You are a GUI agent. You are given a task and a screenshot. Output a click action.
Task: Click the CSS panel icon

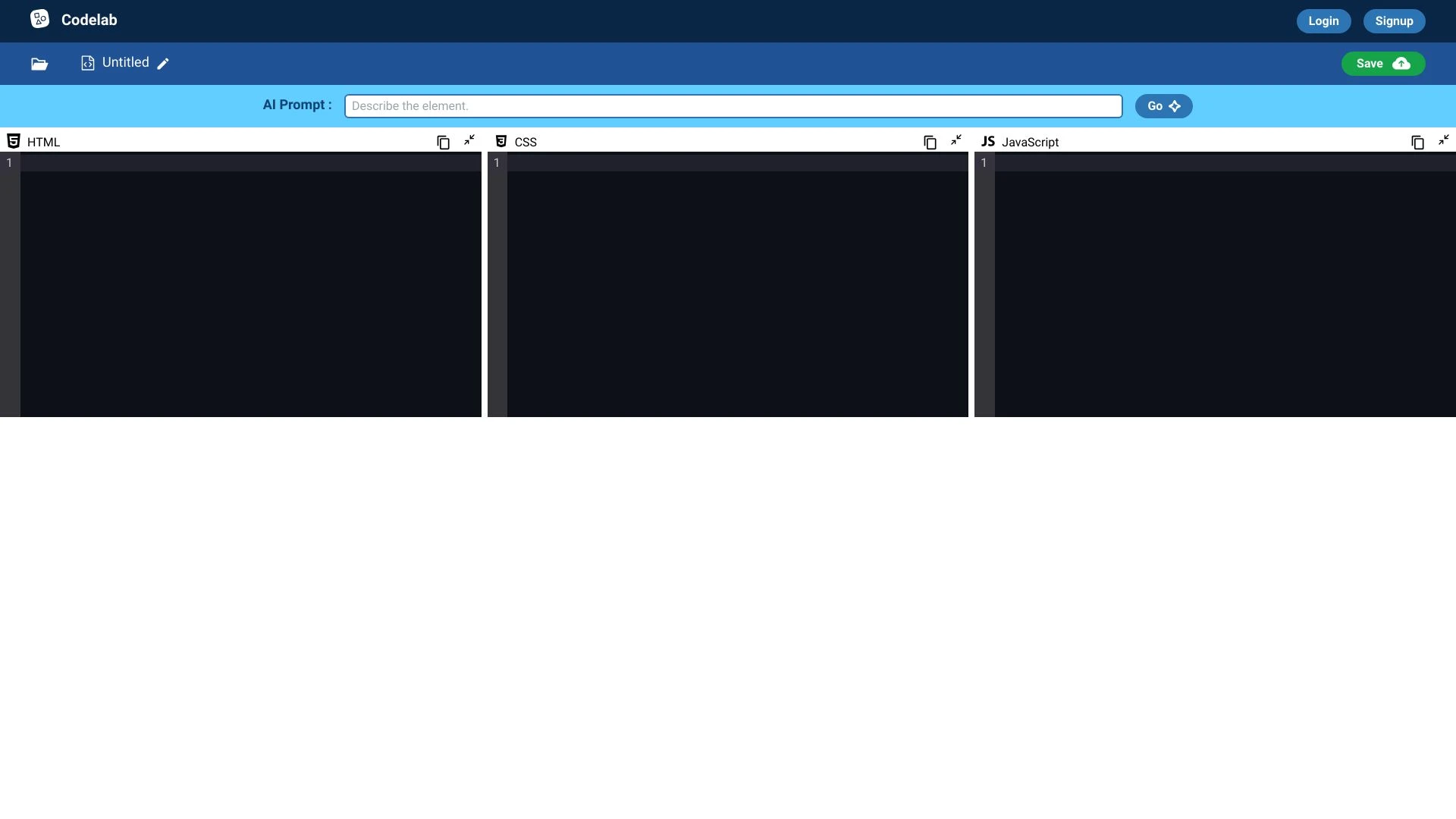[x=501, y=141]
